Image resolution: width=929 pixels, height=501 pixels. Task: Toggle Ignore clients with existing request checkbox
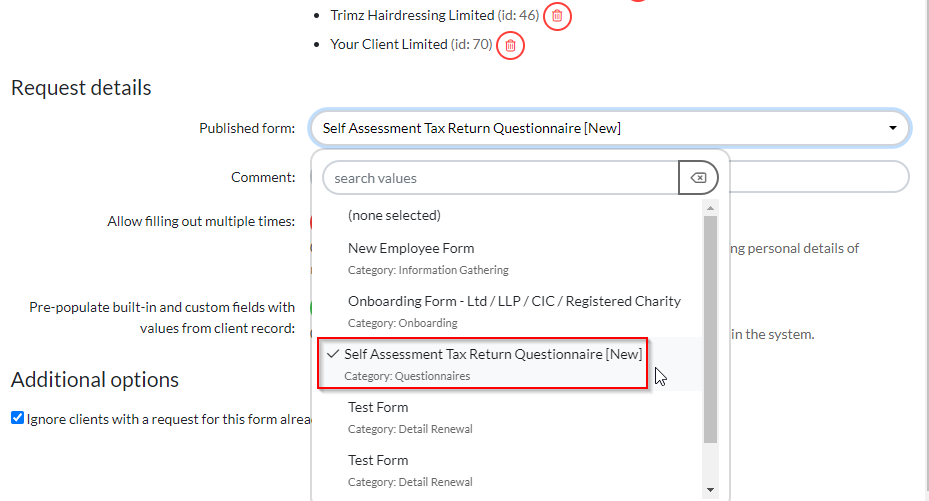(17, 418)
